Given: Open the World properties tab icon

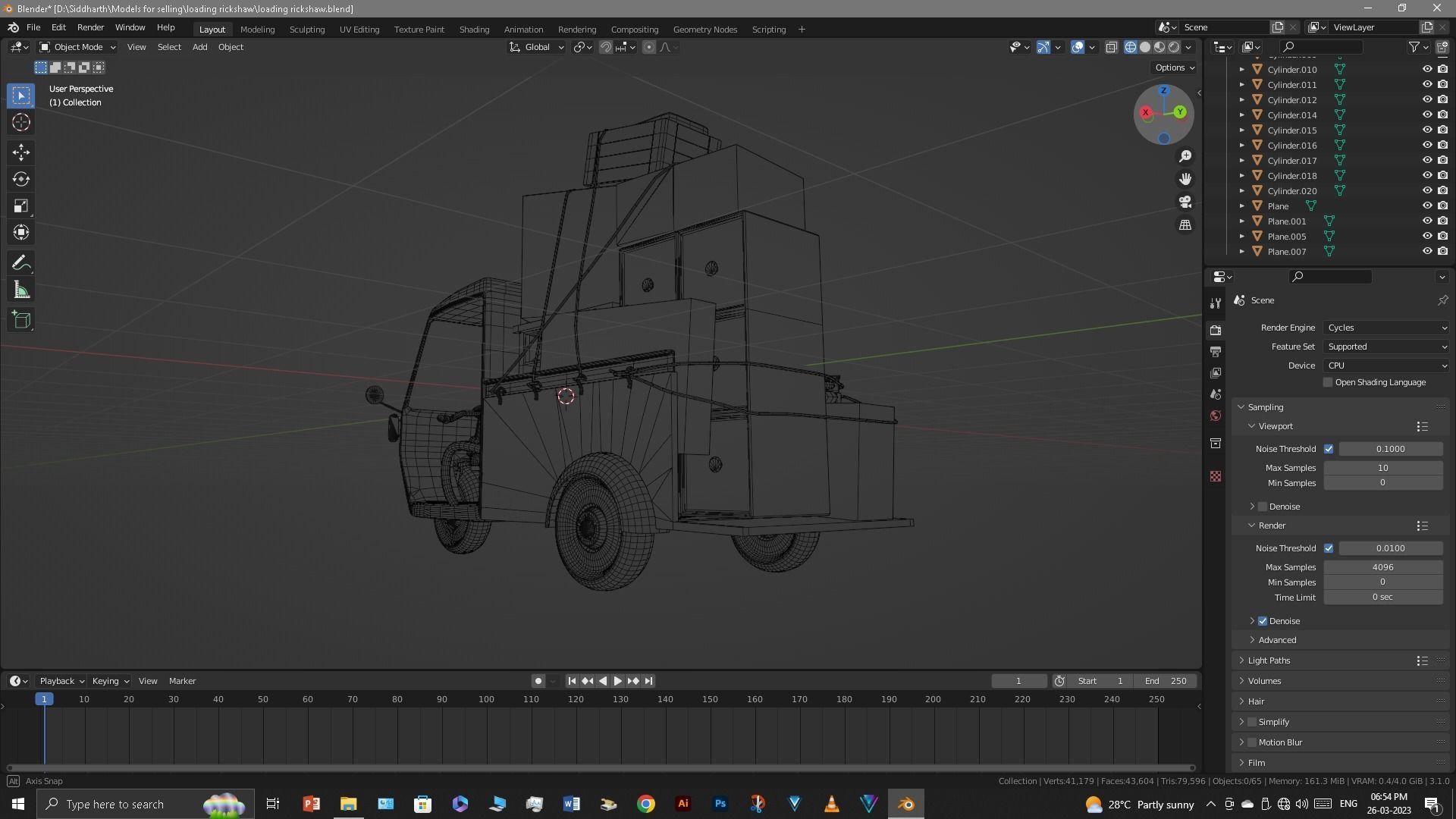Looking at the screenshot, I should point(1216,416).
